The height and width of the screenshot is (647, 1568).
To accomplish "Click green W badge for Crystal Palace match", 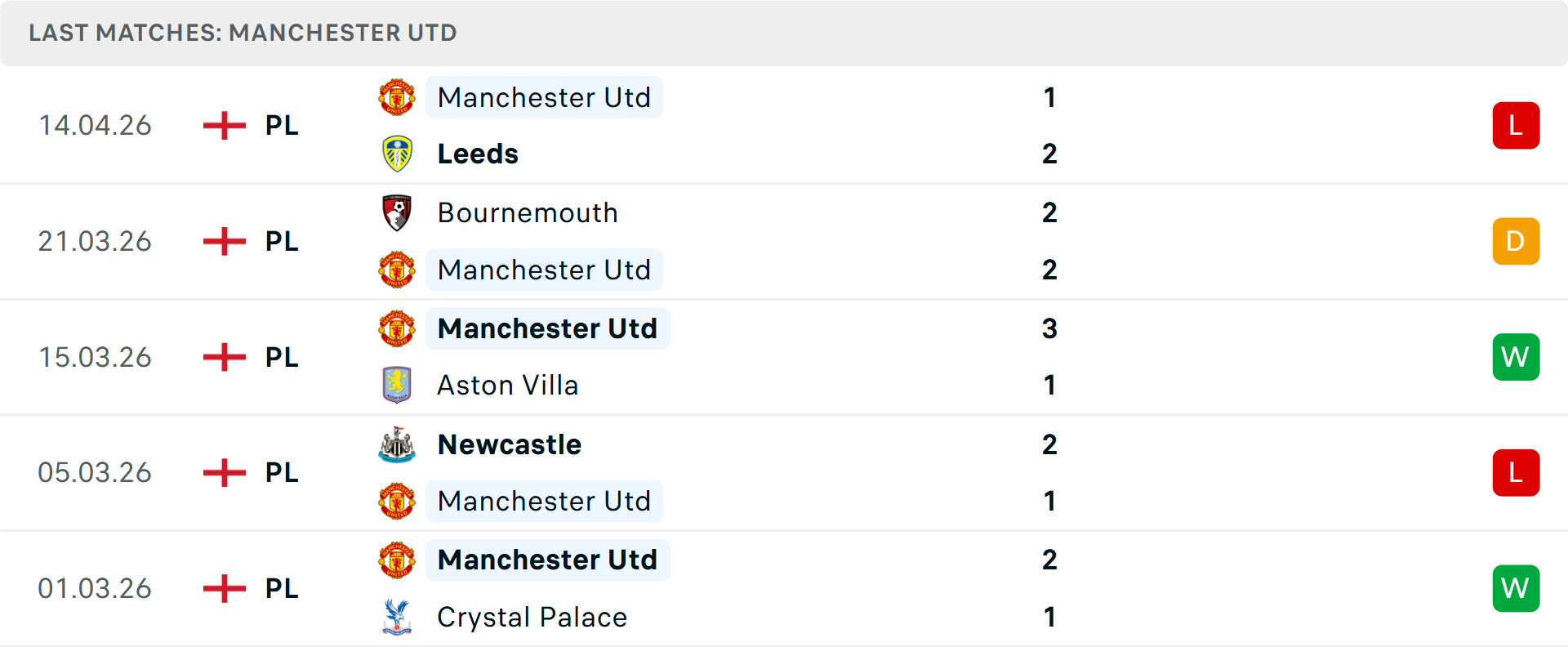I will click(1516, 588).
